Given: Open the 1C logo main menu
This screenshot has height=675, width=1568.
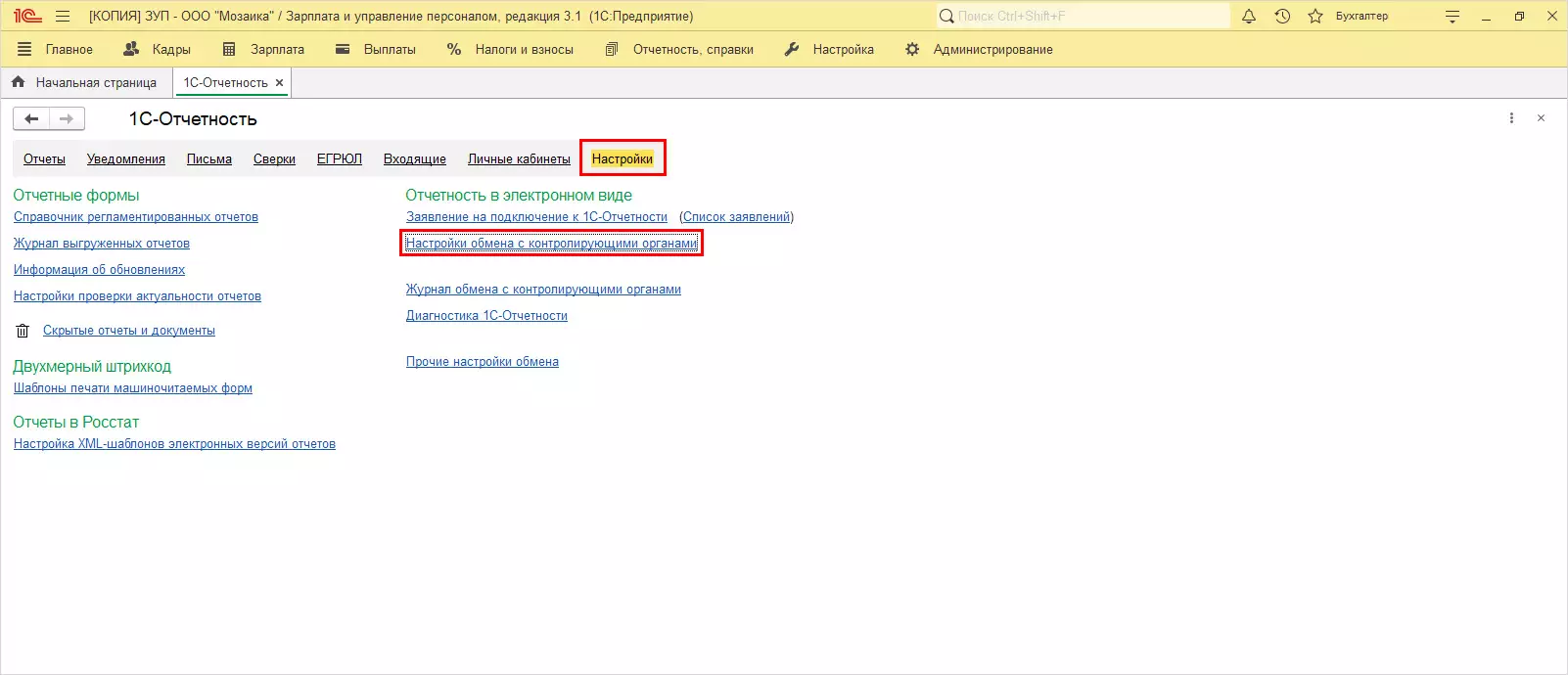Looking at the screenshot, I should (x=26, y=16).
